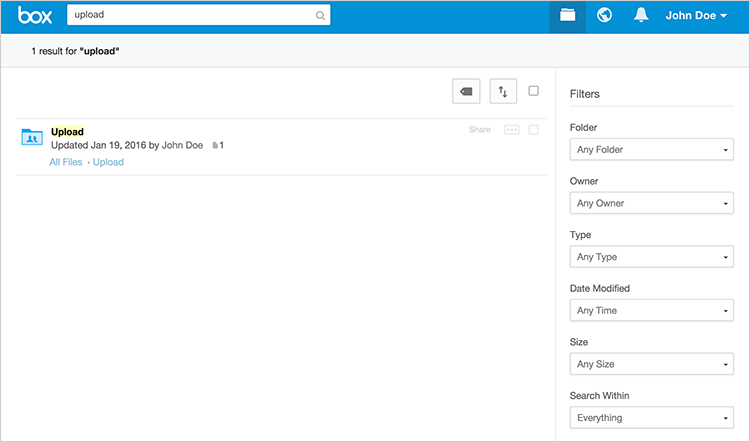The image size is (750, 442).
Task: Click the search field containing upload
Action: click(x=199, y=15)
